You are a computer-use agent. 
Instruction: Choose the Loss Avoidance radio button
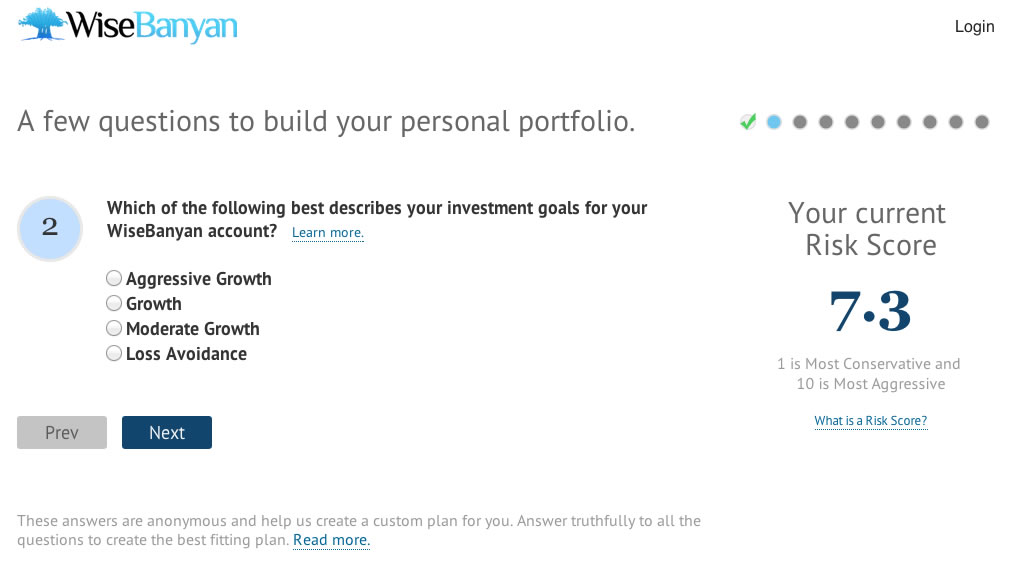coord(114,353)
